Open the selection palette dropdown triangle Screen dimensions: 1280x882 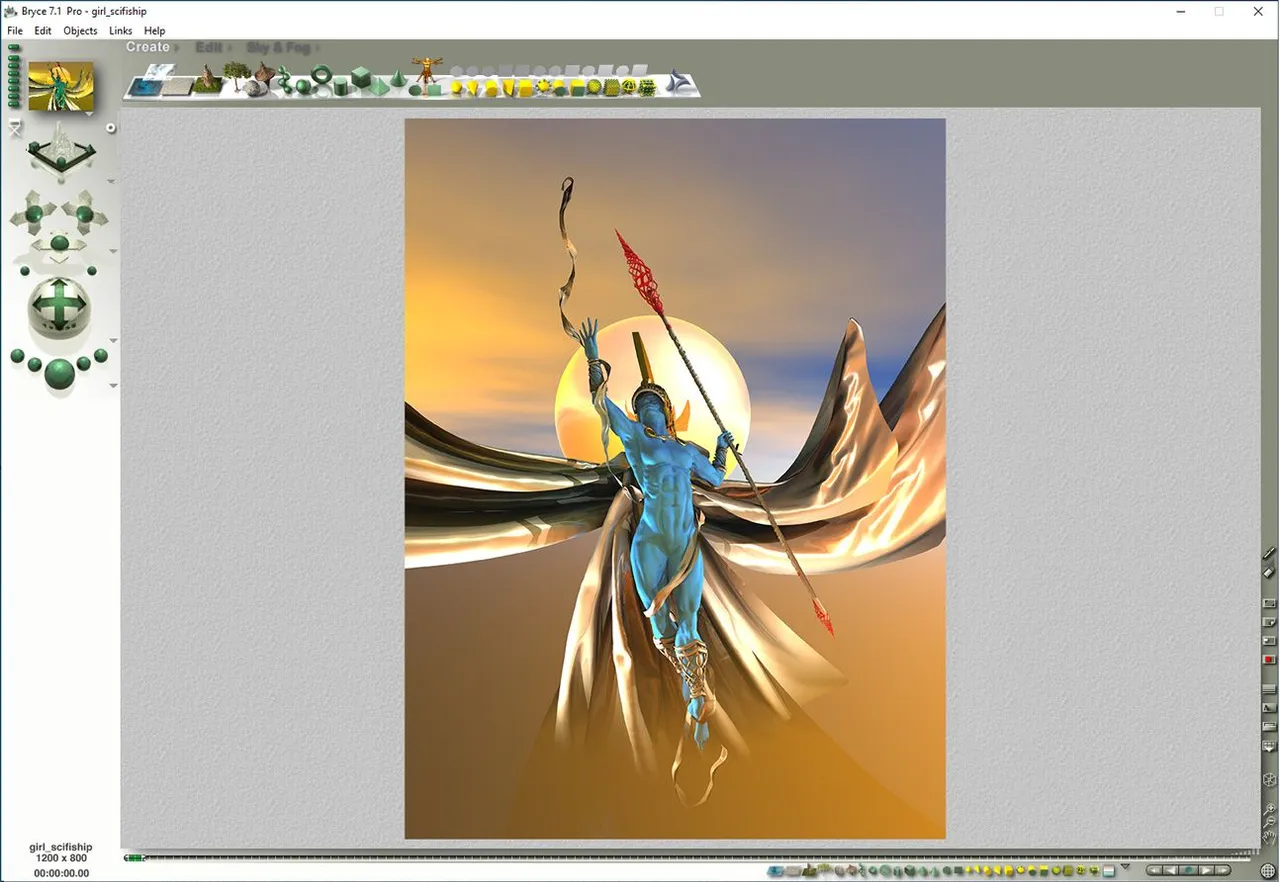(1125, 867)
